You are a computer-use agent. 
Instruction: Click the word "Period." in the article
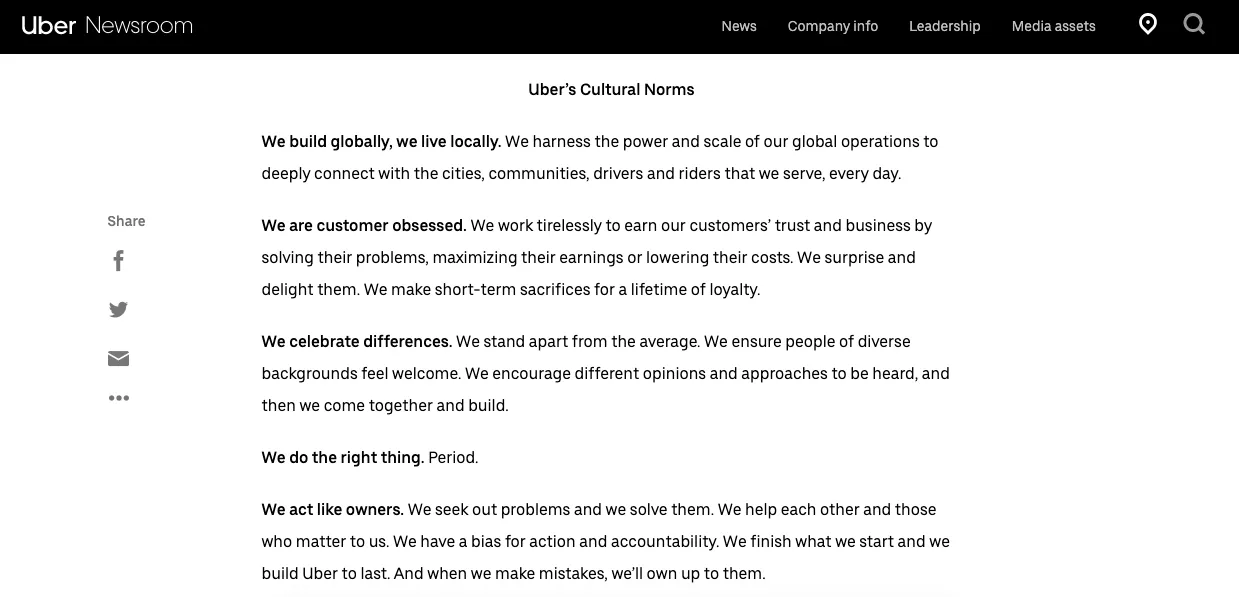453,457
